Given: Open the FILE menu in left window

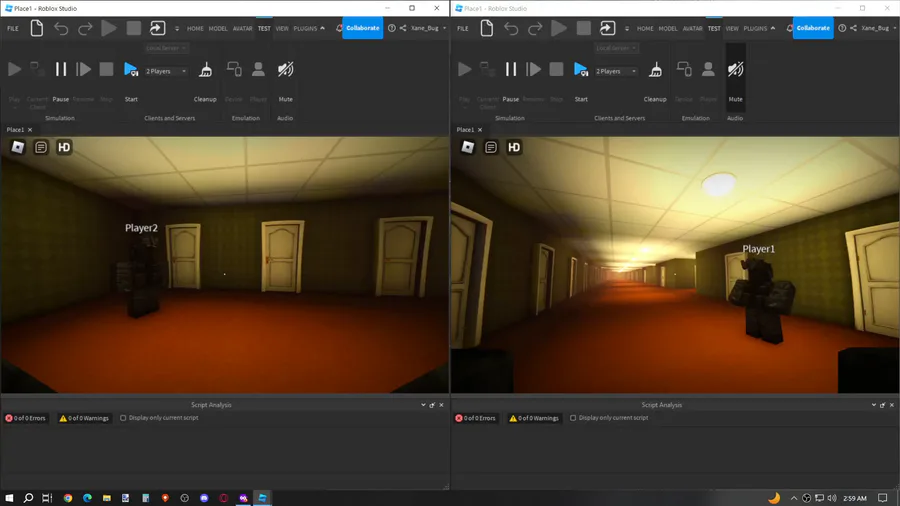Looking at the screenshot, I should [x=13, y=28].
